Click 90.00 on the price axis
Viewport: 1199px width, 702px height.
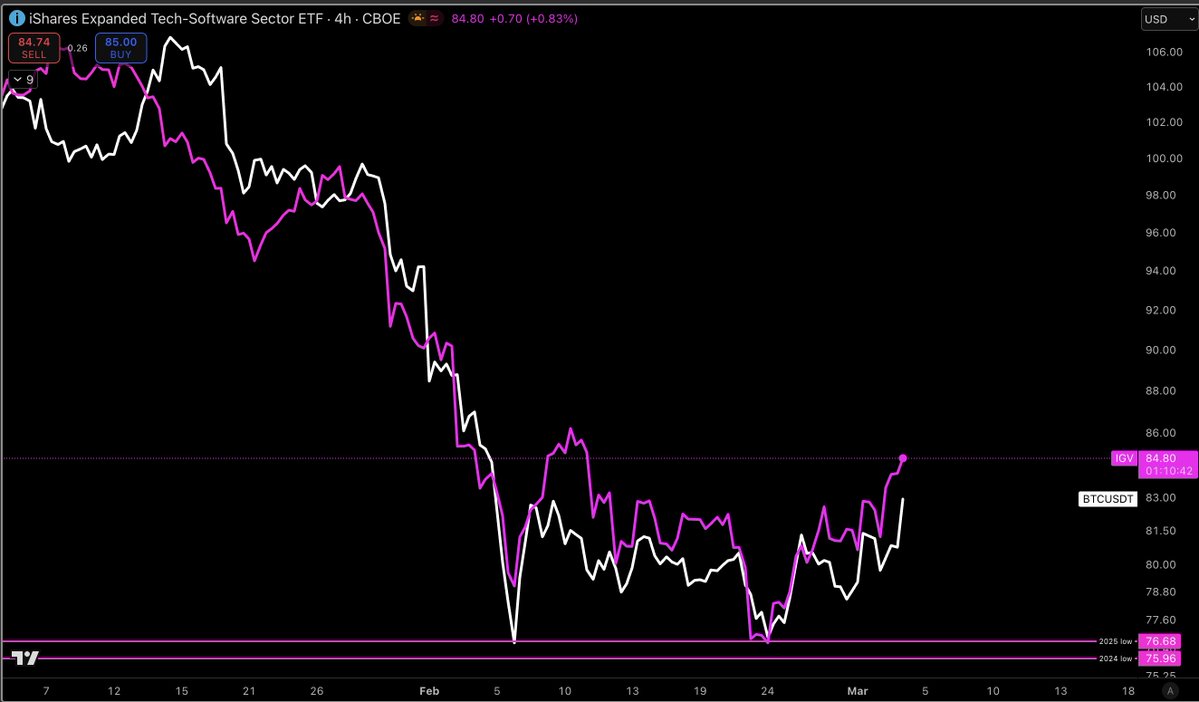click(1162, 349)
